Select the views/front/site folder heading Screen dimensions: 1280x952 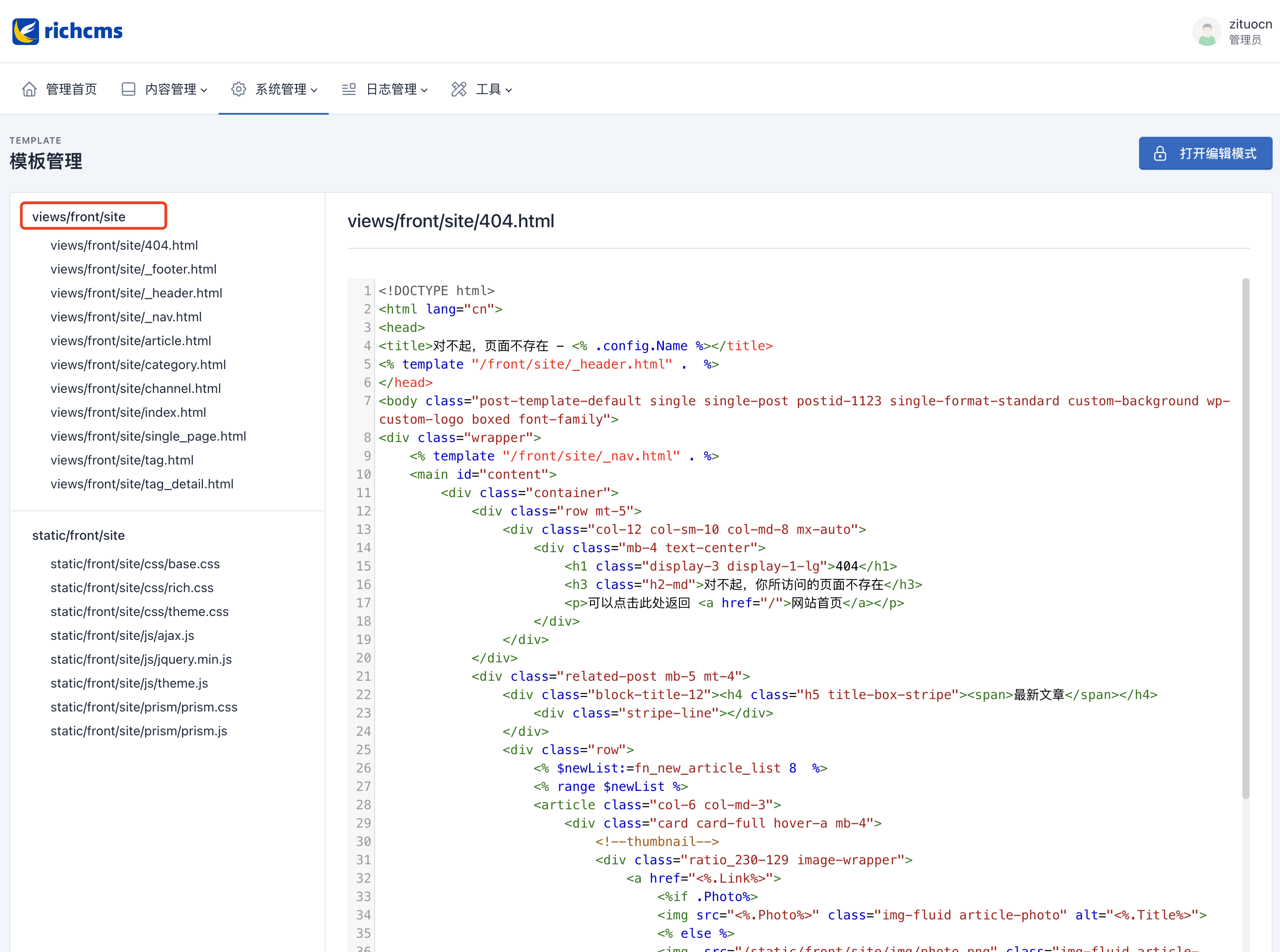pyautogui.click(x=79, y=217)
